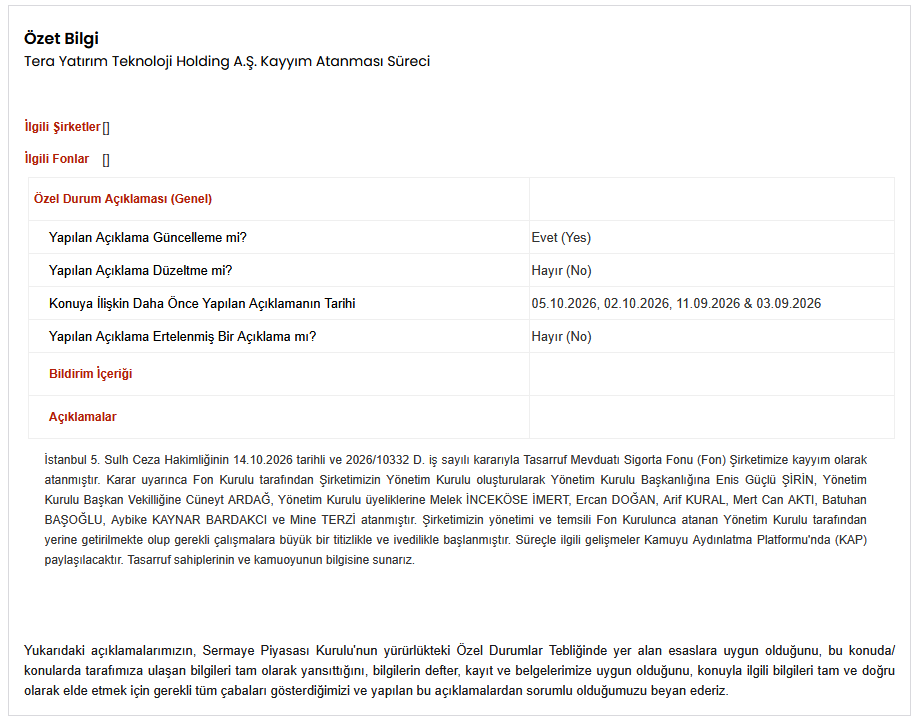Select the subtitle "Tera Yatırım Teknoloji Holding A.Ş. Kayyım Atanması Süreci"
This screenshot has width=915, height=723.
pos(227,61)
